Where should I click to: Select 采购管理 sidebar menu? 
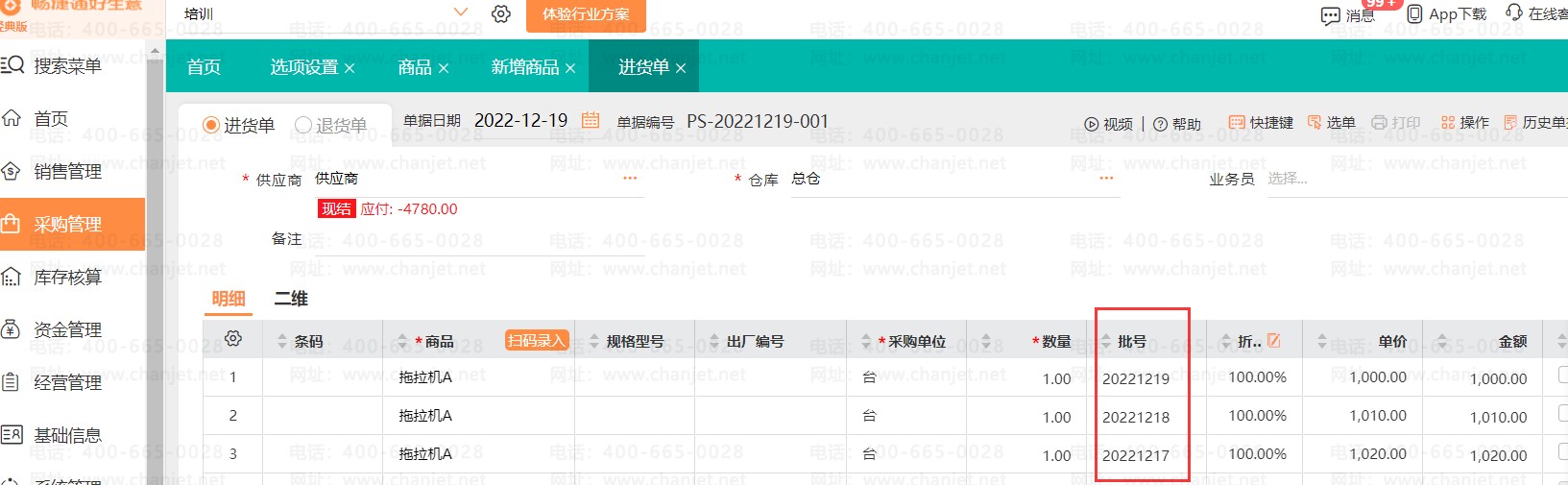point(72,224)
